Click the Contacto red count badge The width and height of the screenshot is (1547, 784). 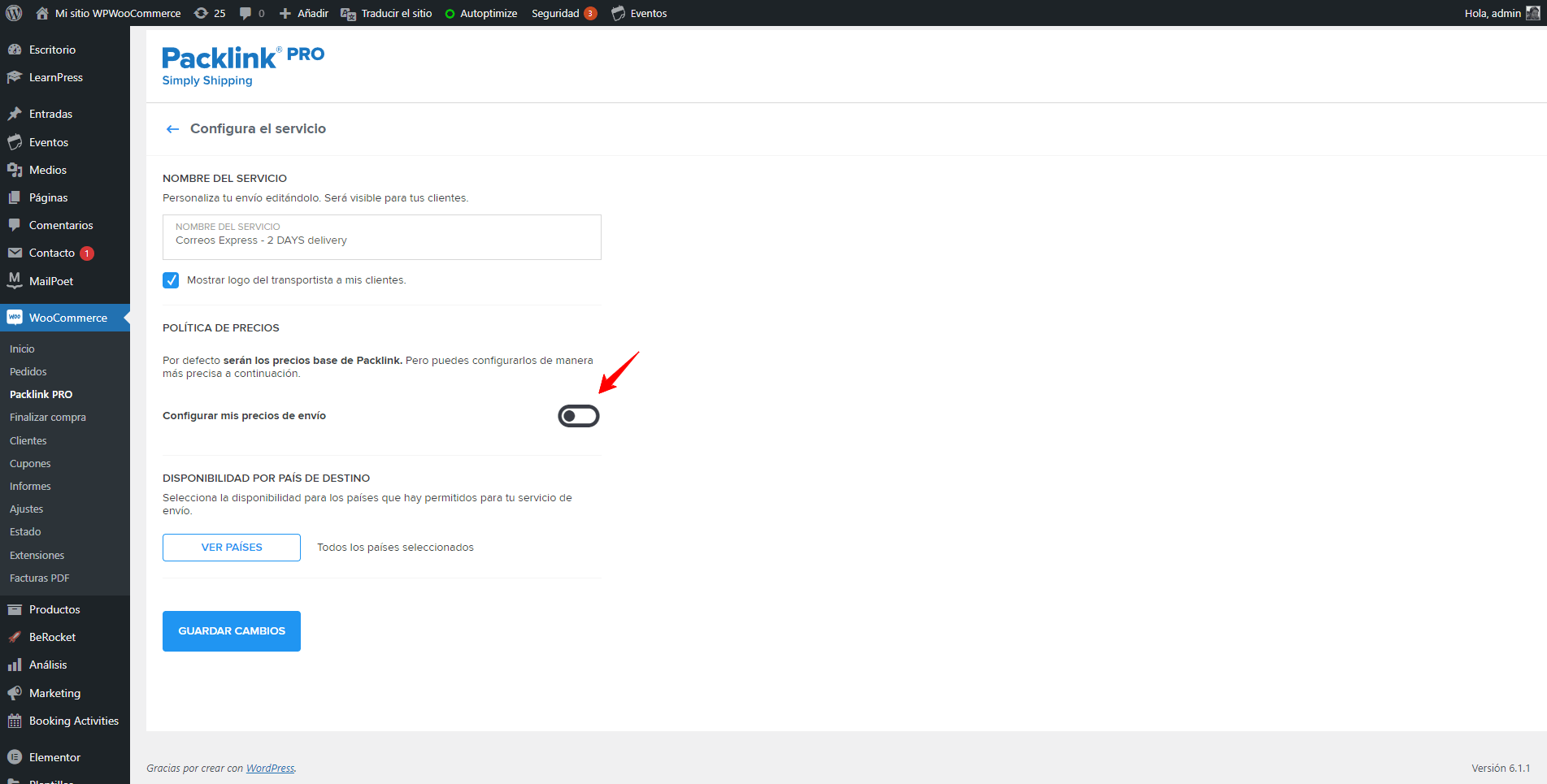[x=87, y=253]
